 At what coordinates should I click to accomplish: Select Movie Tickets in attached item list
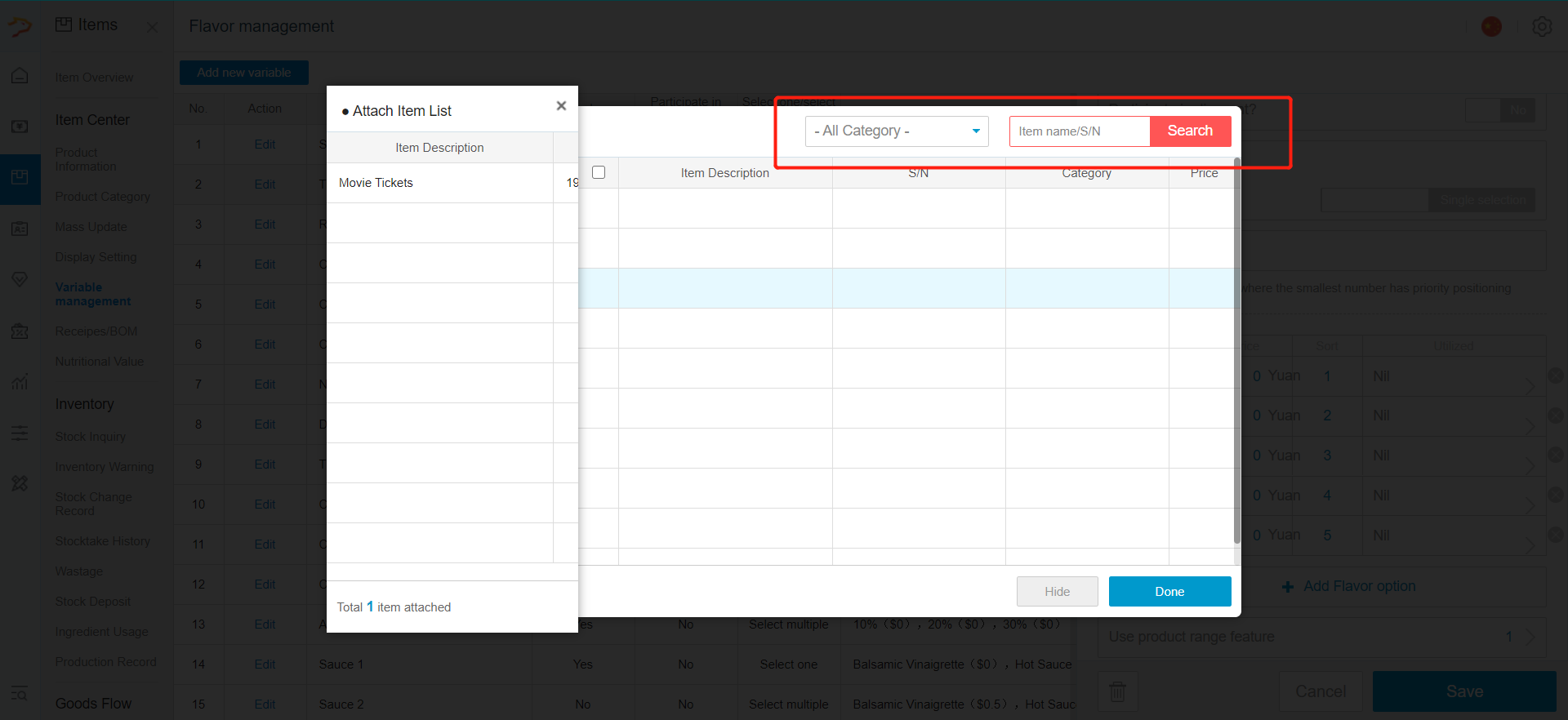[376, 183]
